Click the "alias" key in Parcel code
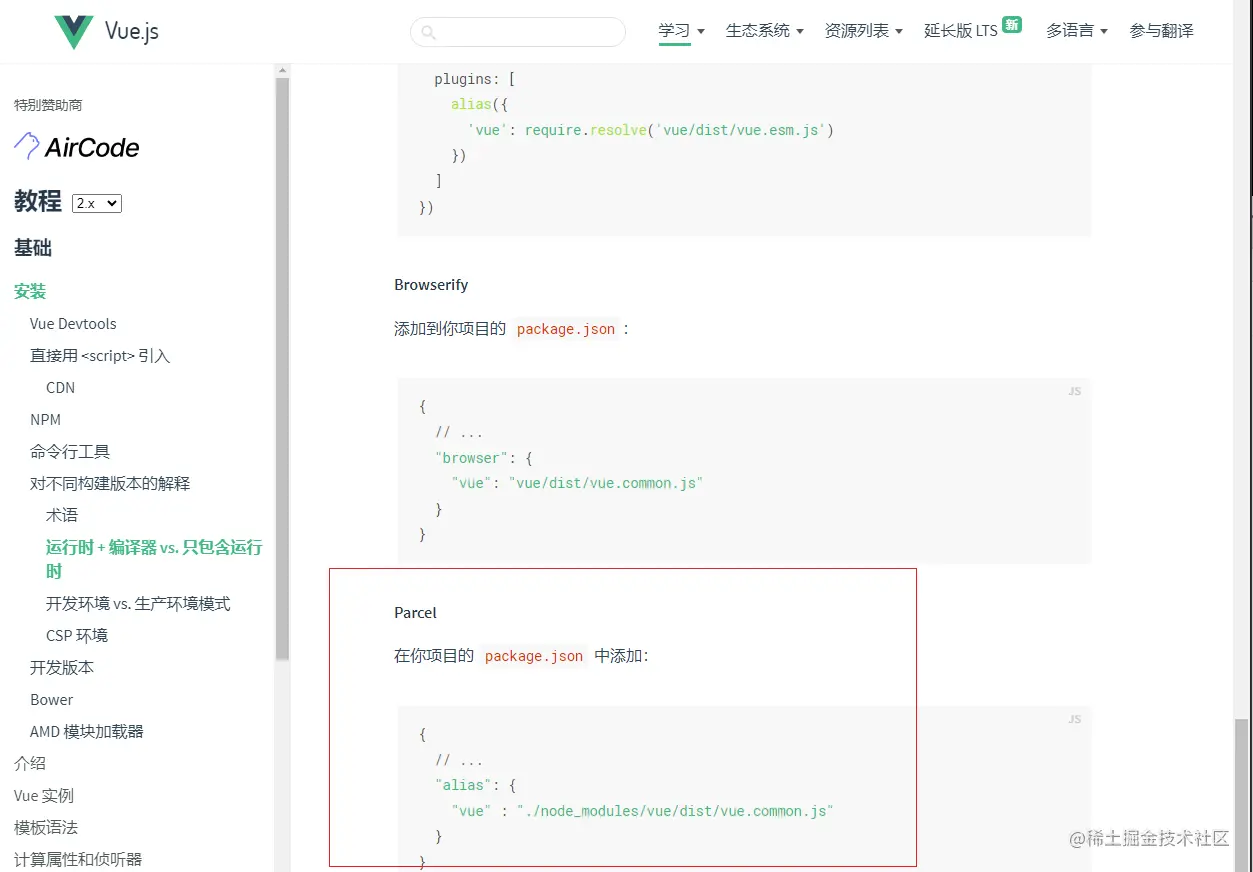This screenshot has height=872, width=1253. pos(463,785)
